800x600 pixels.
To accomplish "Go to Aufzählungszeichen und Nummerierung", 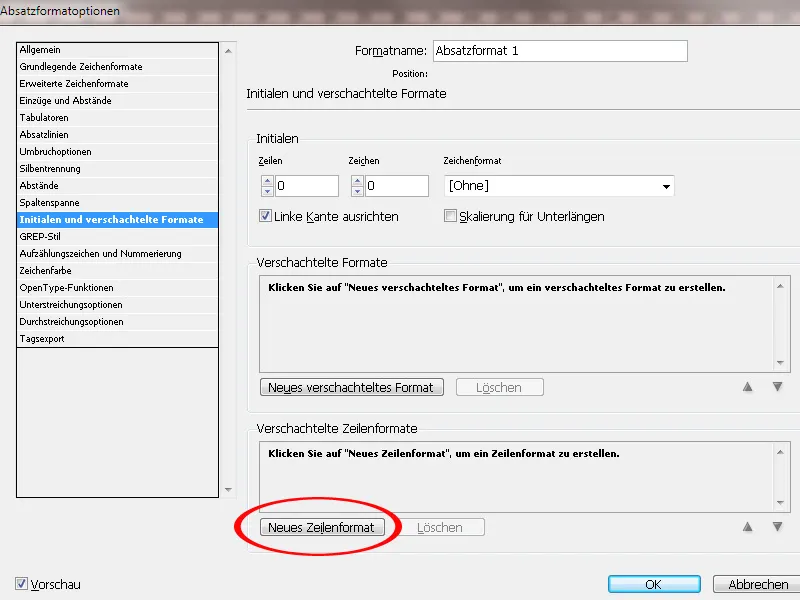I will 117,254.
